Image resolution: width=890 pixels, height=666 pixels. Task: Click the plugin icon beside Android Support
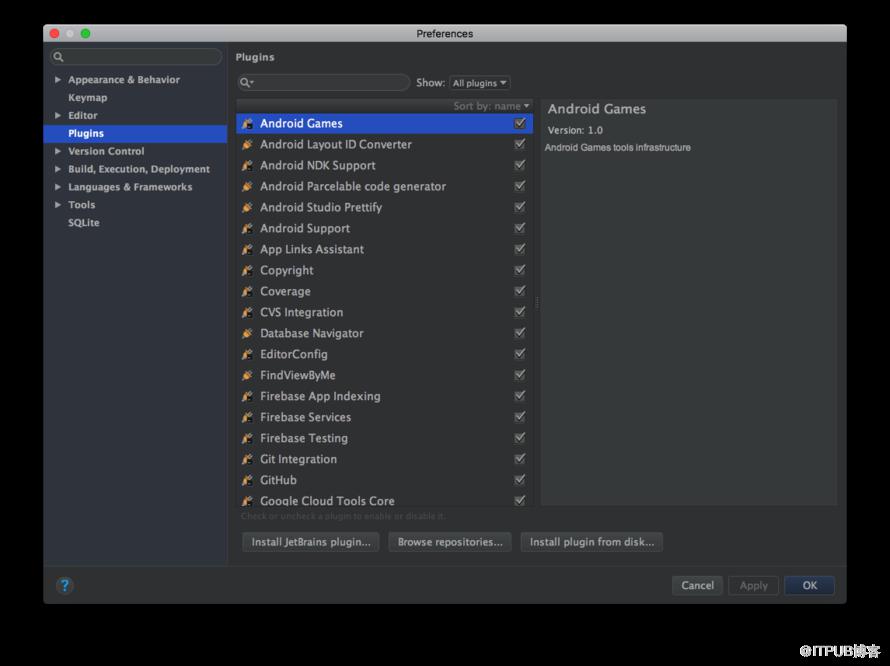247,229
